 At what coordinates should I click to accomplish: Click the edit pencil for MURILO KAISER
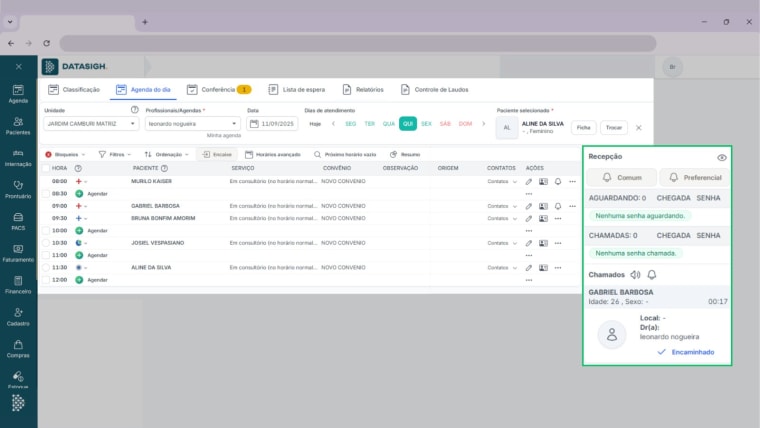[529, 182]
